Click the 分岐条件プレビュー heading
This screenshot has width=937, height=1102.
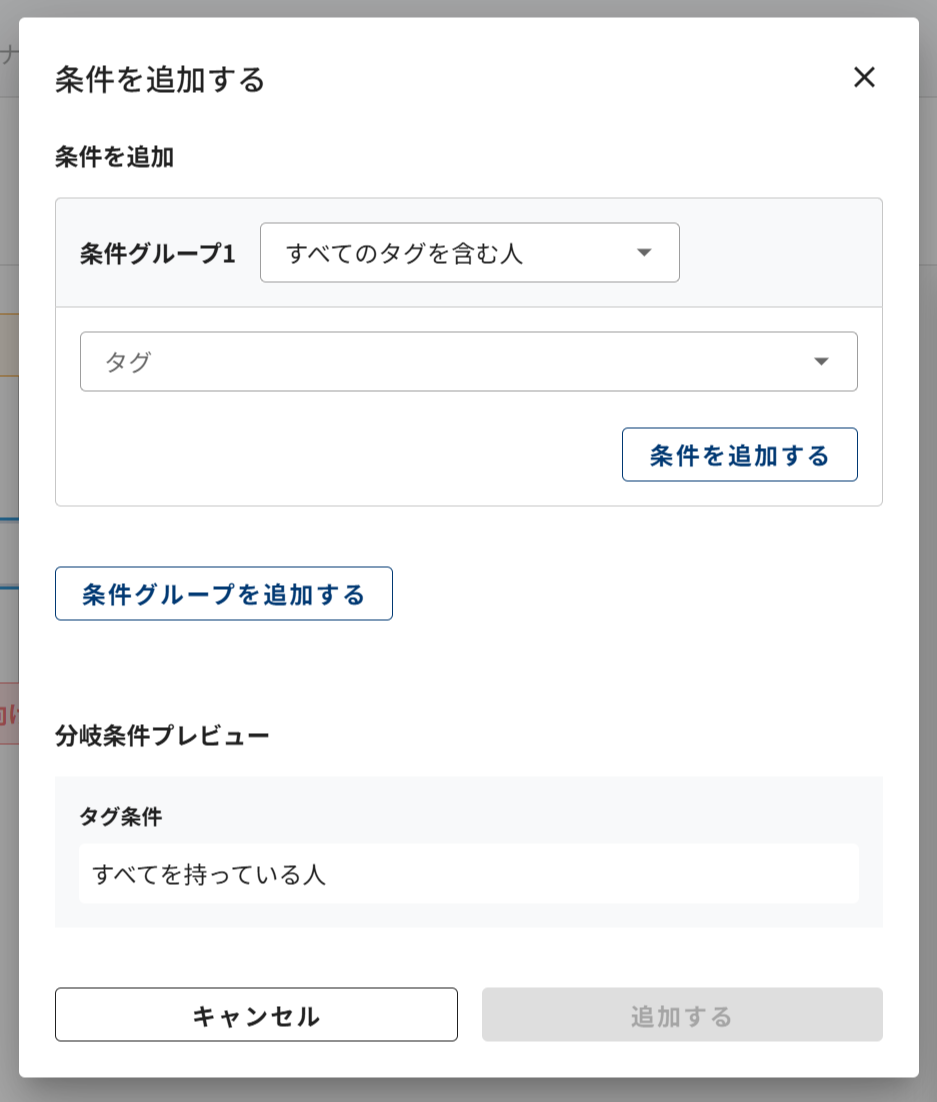point(162,737)
